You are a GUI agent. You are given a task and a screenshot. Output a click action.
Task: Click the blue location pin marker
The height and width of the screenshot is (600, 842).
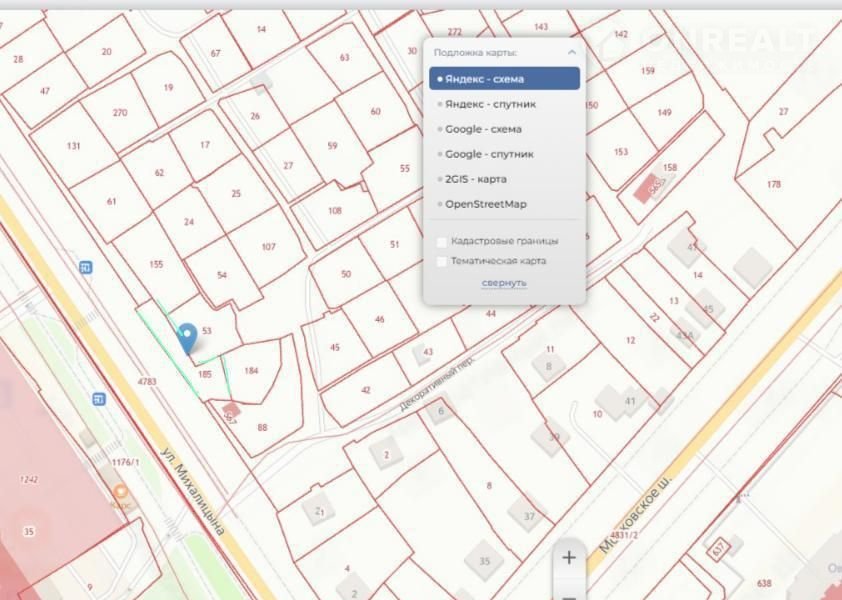pyautogui.click(x=186, y=337)
